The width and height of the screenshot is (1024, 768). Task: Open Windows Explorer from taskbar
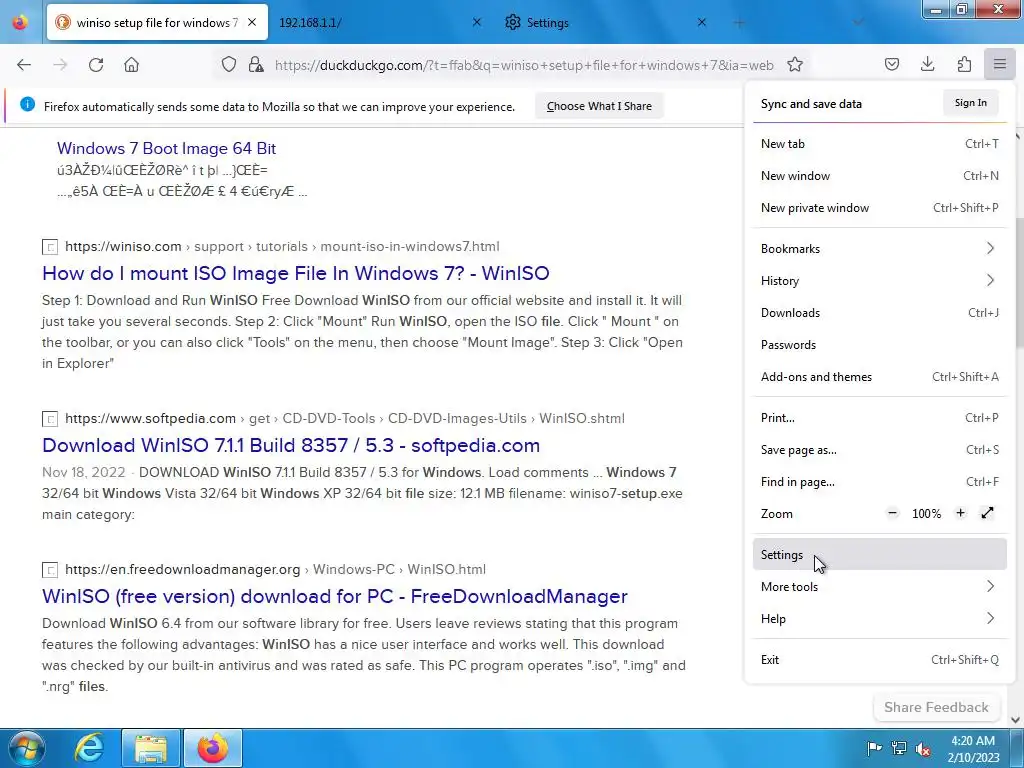[151, 748]
